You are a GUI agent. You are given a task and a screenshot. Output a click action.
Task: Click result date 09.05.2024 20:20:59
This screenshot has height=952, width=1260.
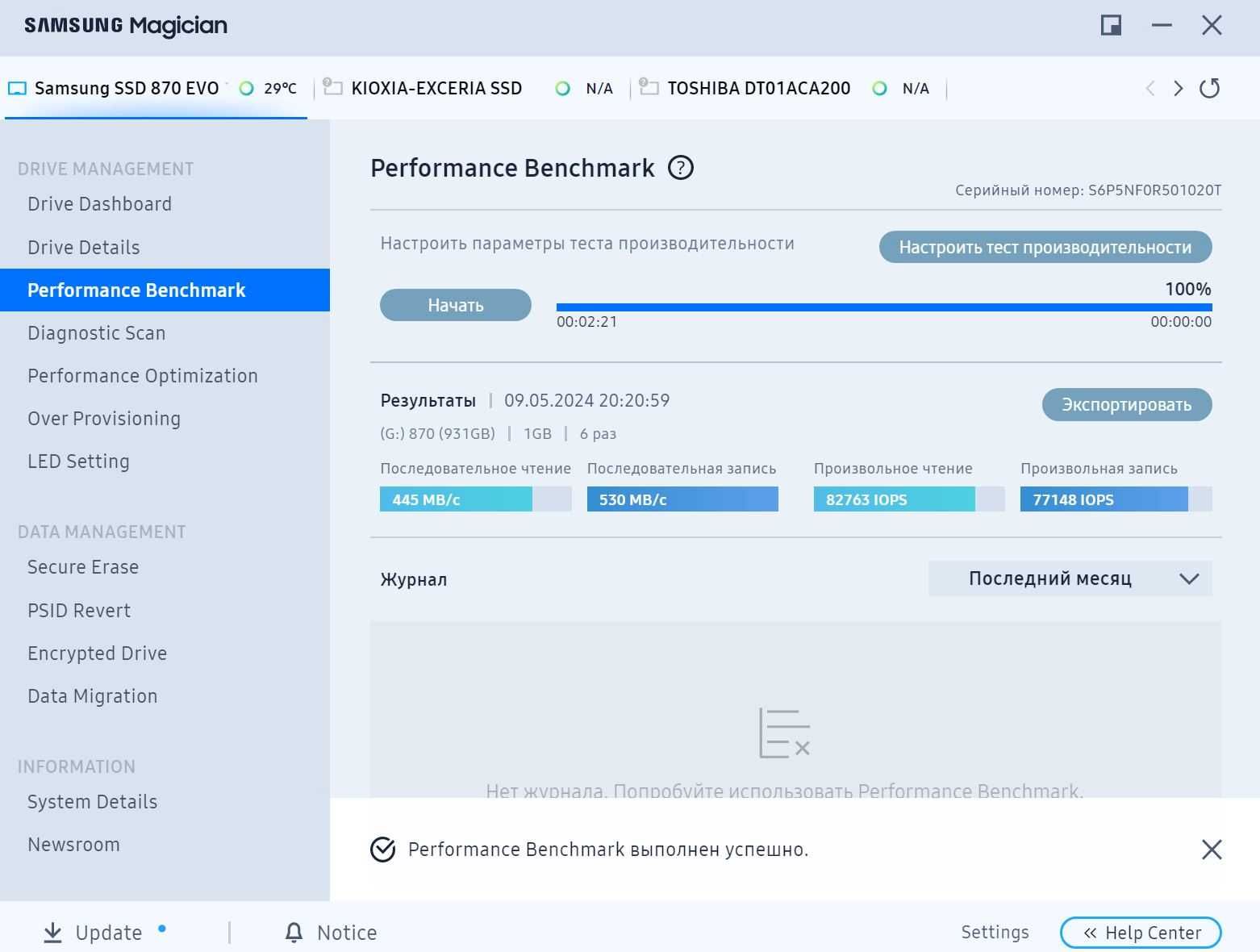[586, 400]
